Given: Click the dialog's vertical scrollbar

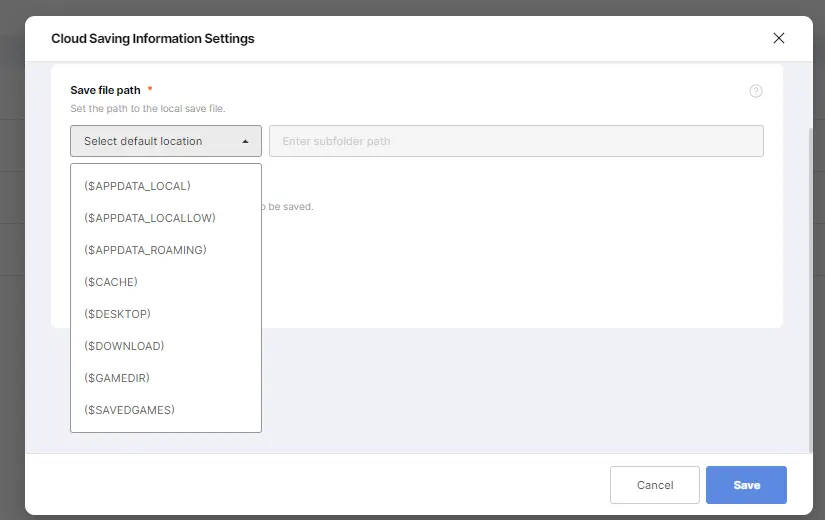Looking at the screenshot, I should (810, 290).
